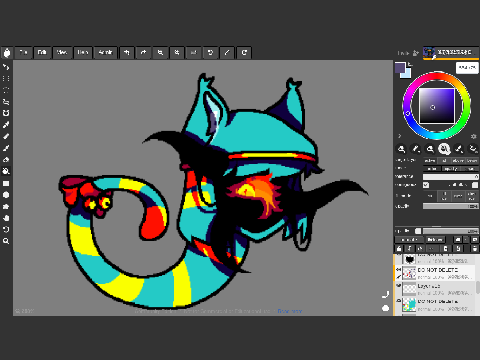Viewport: 480px width, 360px height.
Task: Select the teal DO NOT Delete layer thumbnail
Action: coord(409,305)
